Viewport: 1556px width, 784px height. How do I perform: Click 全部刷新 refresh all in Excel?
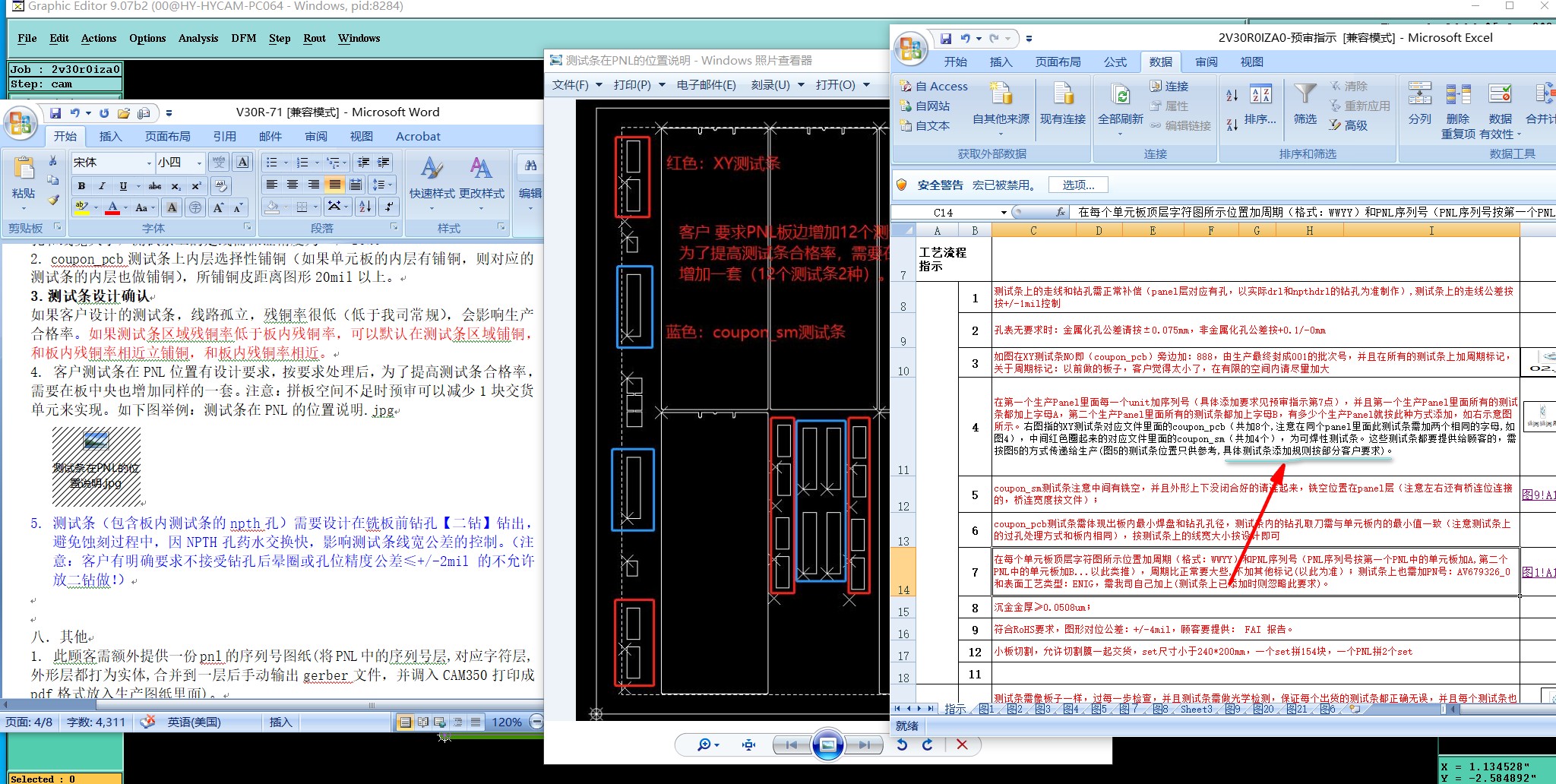(1121, 108)
